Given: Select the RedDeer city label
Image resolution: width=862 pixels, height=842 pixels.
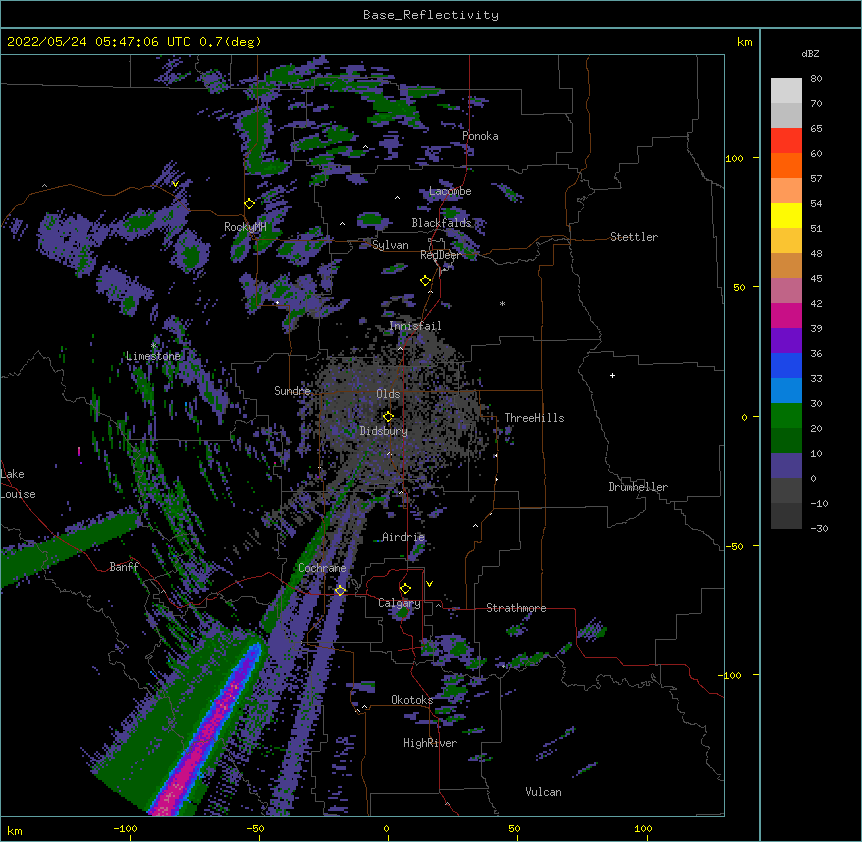Looking at the screenshot, I should [x=440, y=255].
